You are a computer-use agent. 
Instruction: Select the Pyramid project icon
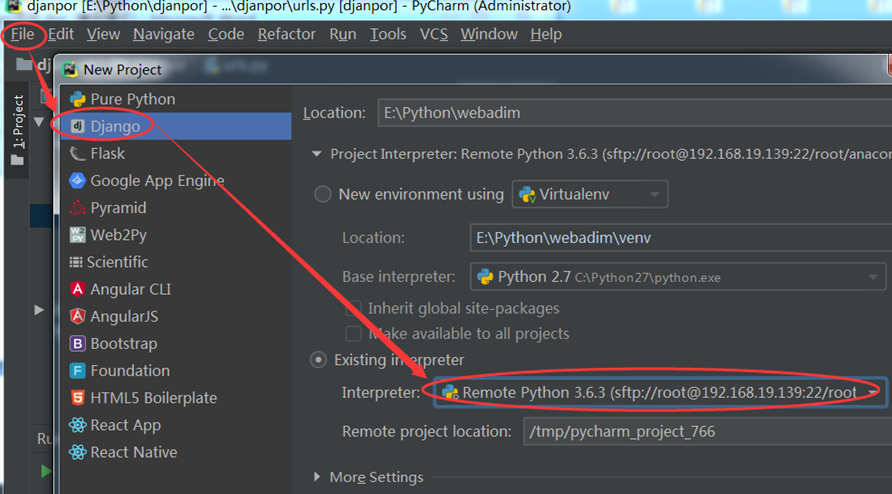[77, 208]
